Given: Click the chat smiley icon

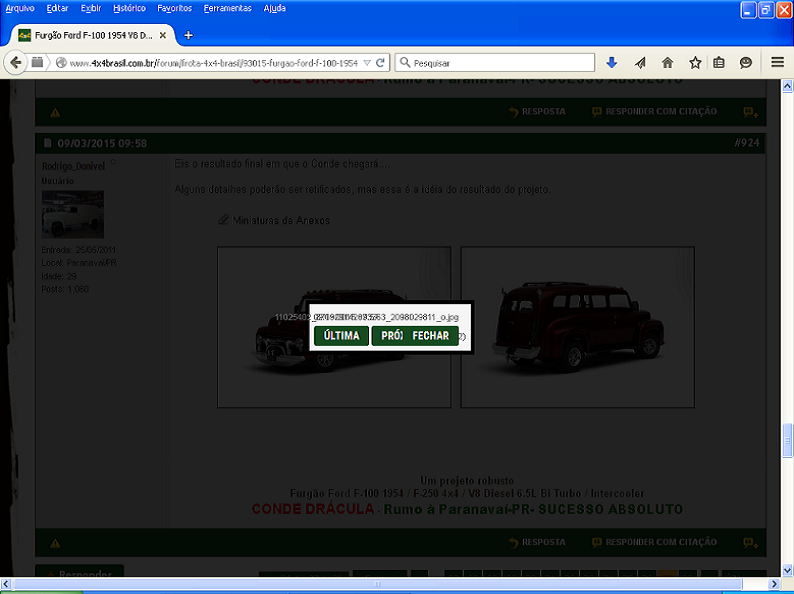Looking at the screenshot, I should tap(745, 63).
